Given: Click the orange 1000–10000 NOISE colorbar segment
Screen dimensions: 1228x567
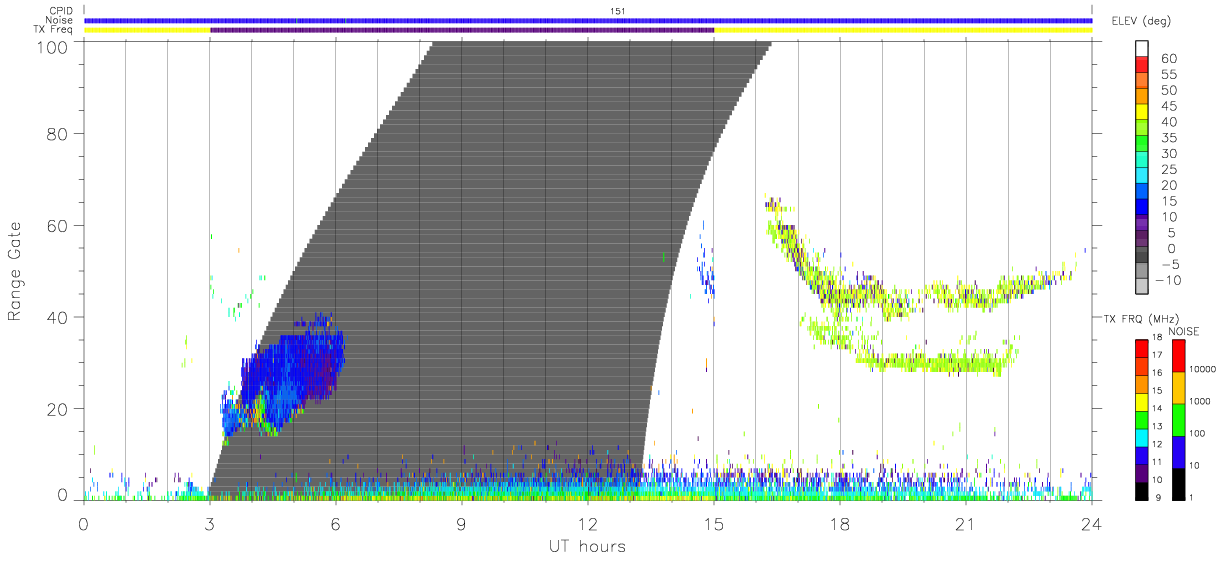Looking at the screenshot, I should pos(1178,388).
